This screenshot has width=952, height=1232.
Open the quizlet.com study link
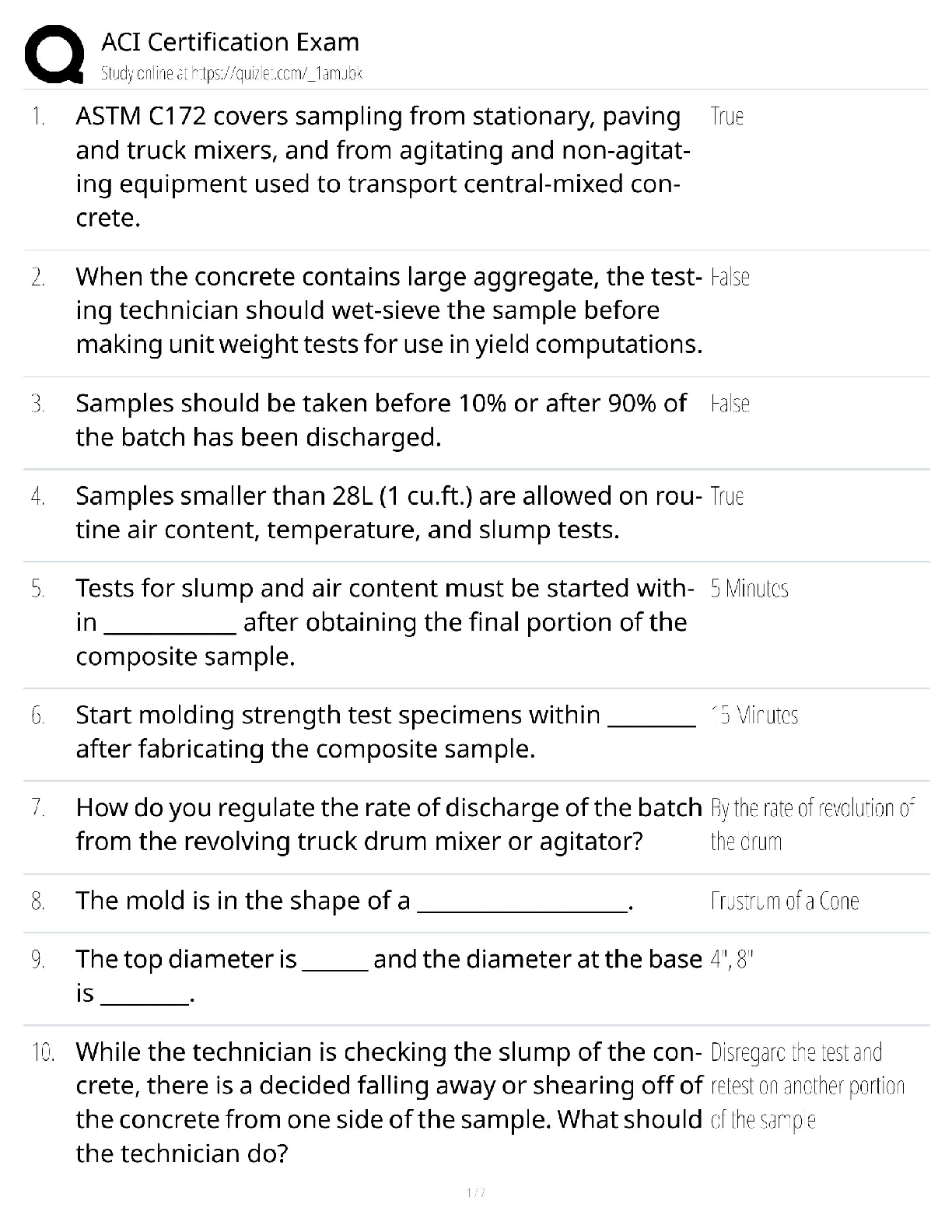[x=232, y=74]
